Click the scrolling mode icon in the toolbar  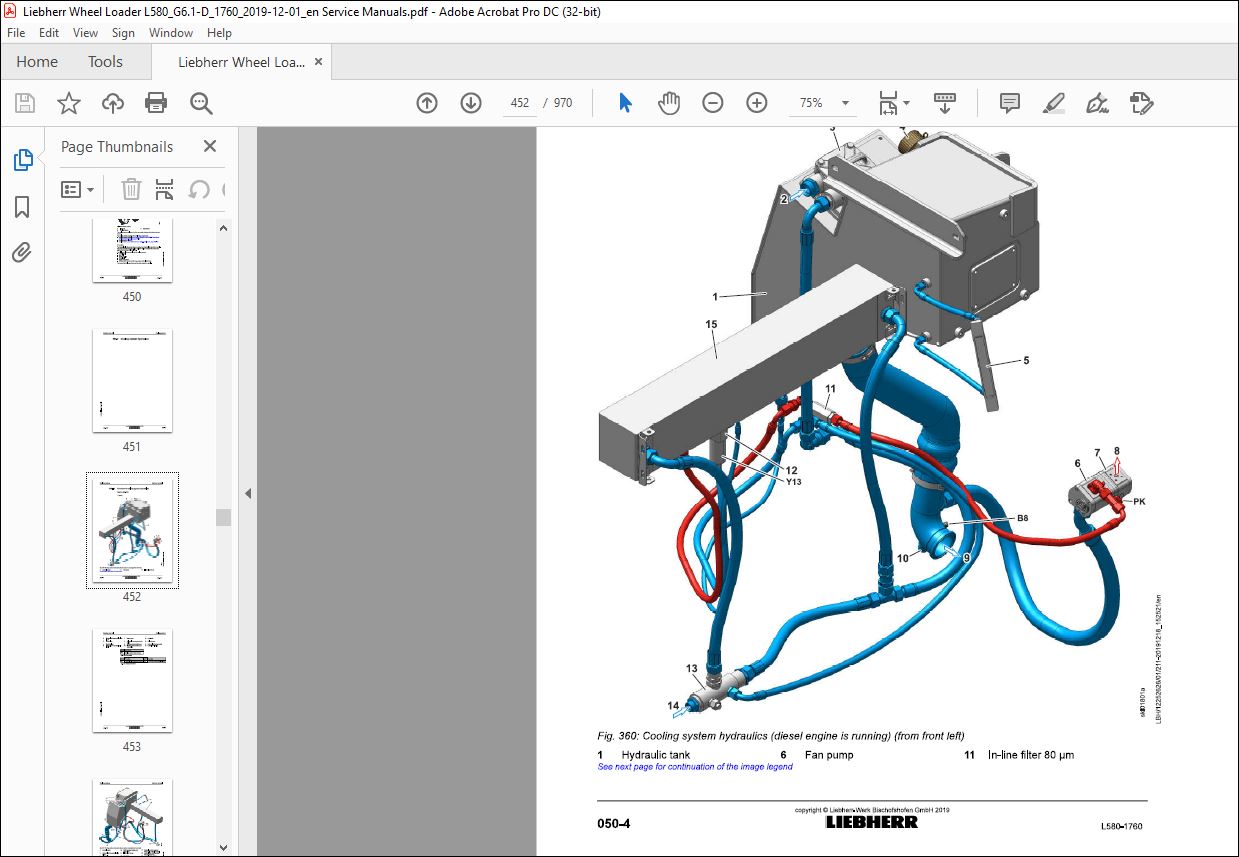click(x=945, y=103)
